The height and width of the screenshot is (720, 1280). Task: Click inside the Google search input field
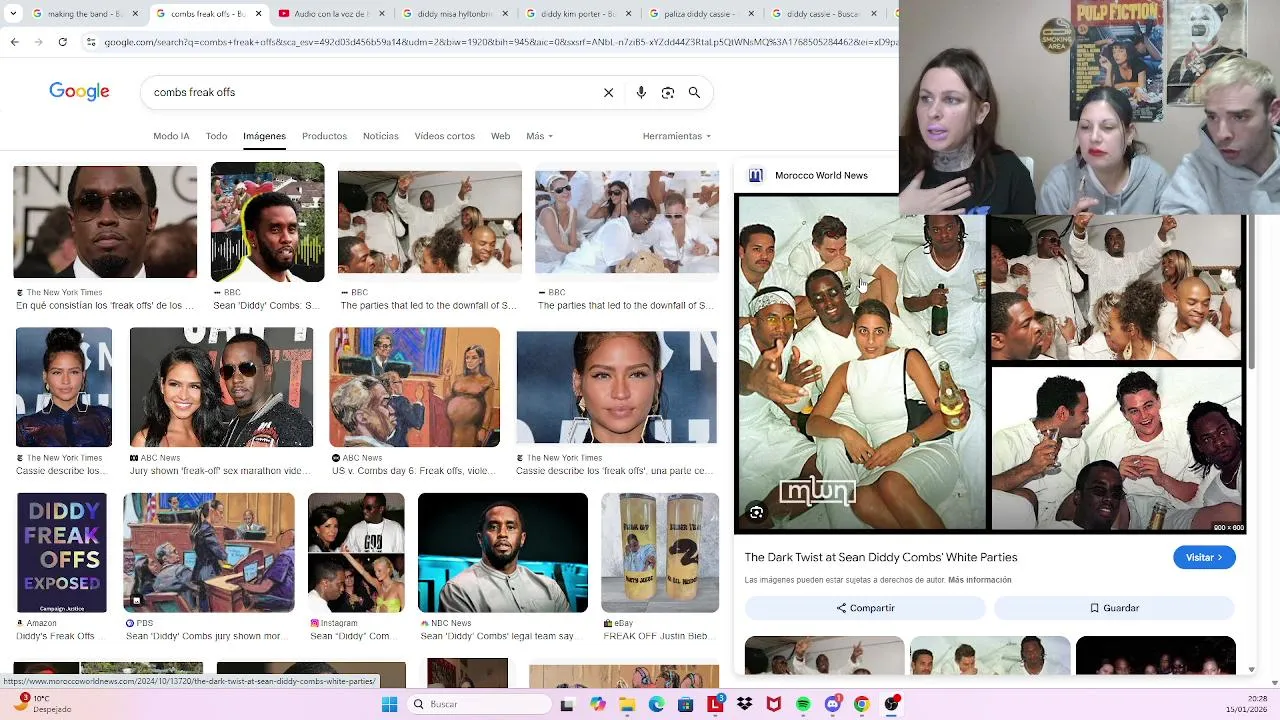click(370, 92)
